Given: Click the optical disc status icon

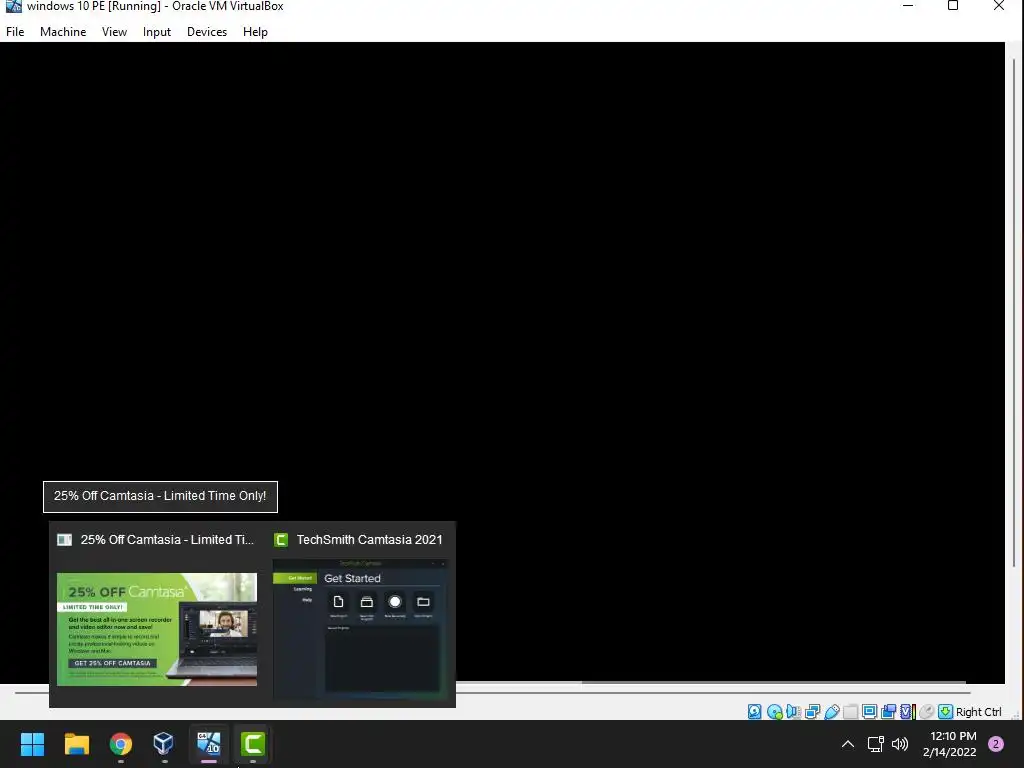Looking at the screenshot, I should [775, 711].
